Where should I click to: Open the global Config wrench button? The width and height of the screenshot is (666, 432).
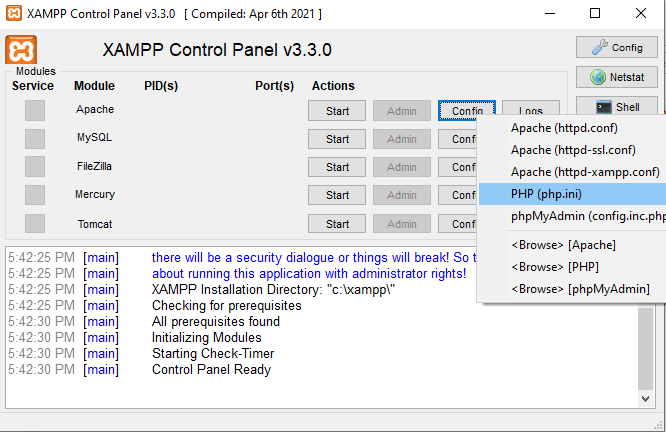pos(617,47)
